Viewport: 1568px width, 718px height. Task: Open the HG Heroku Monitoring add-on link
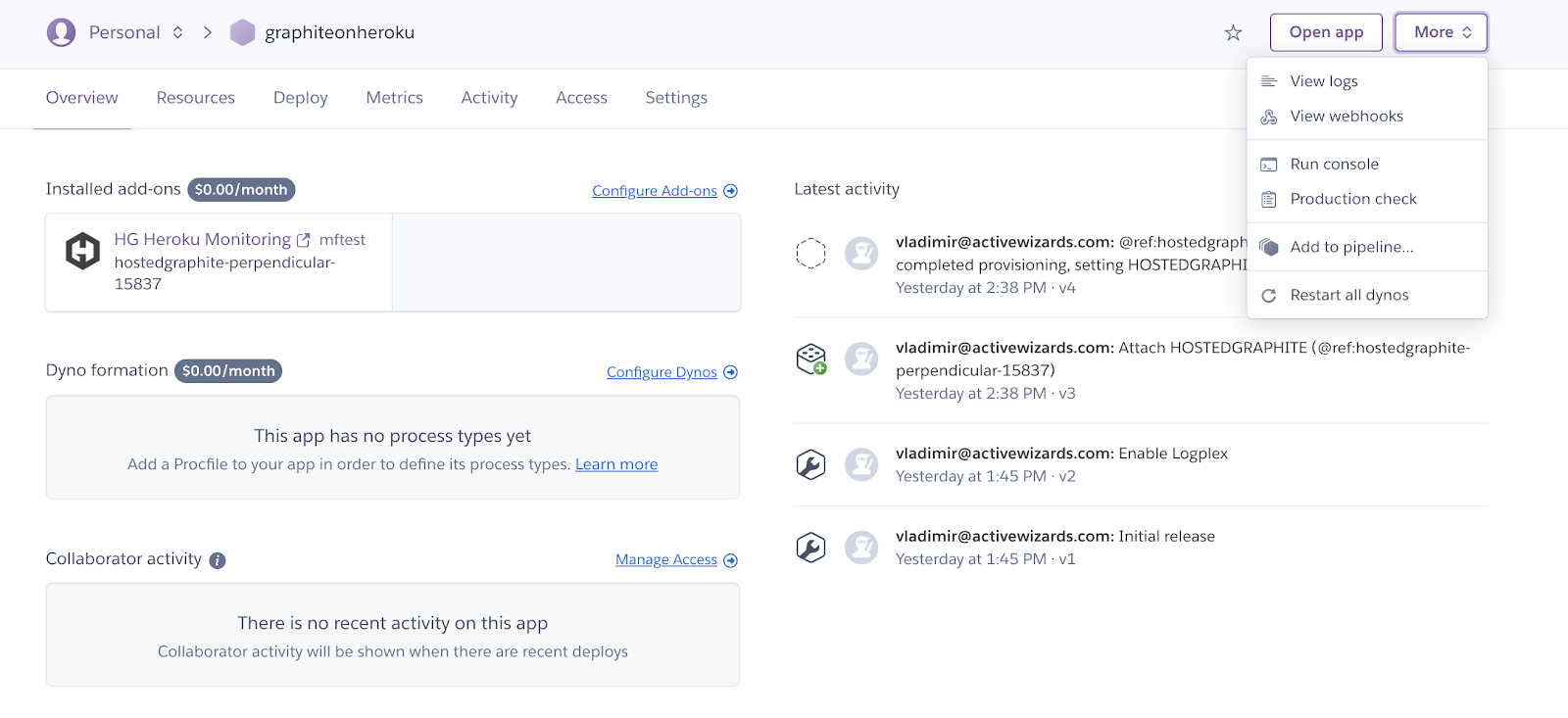tap(203, 240)
